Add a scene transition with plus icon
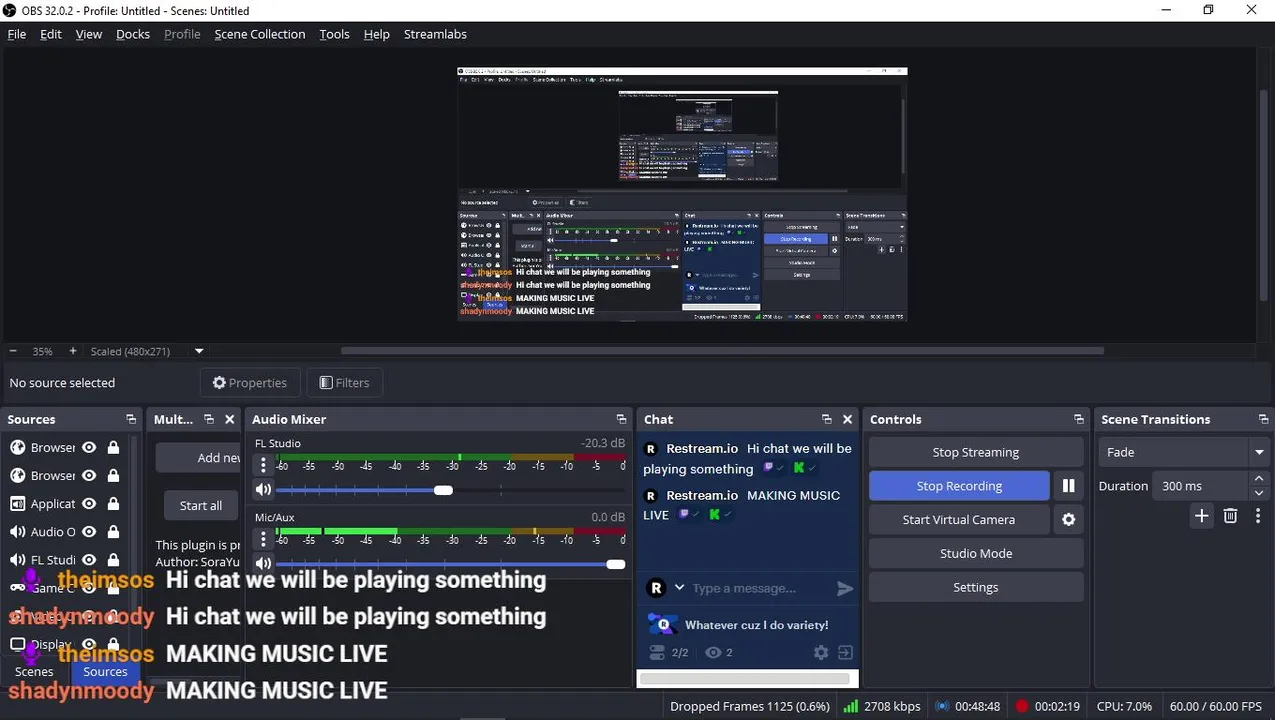Screen dimensions: 1275x720 [1202, 516]
